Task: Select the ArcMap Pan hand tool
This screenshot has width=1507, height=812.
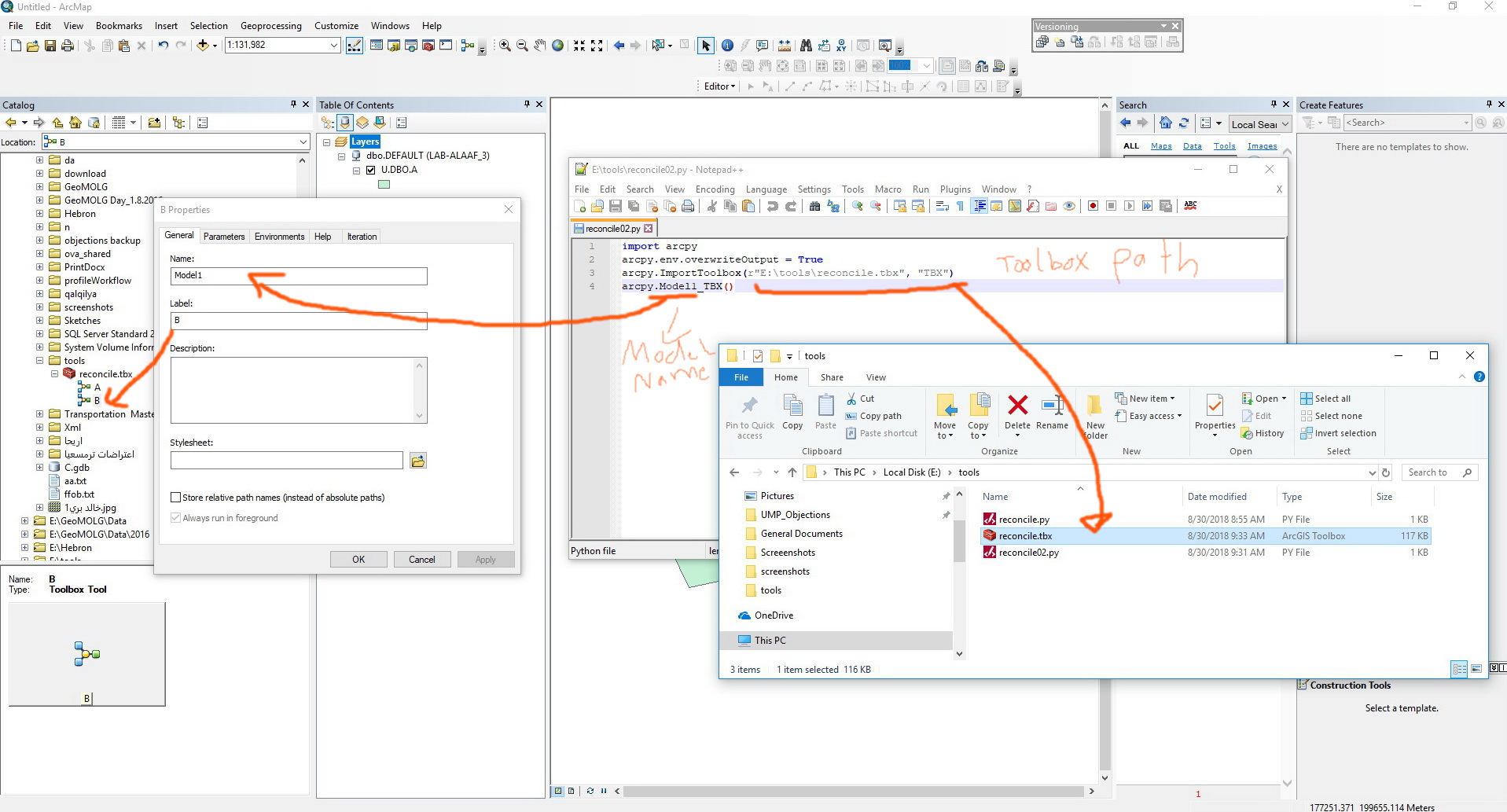Action: click(x=540, y=46)
